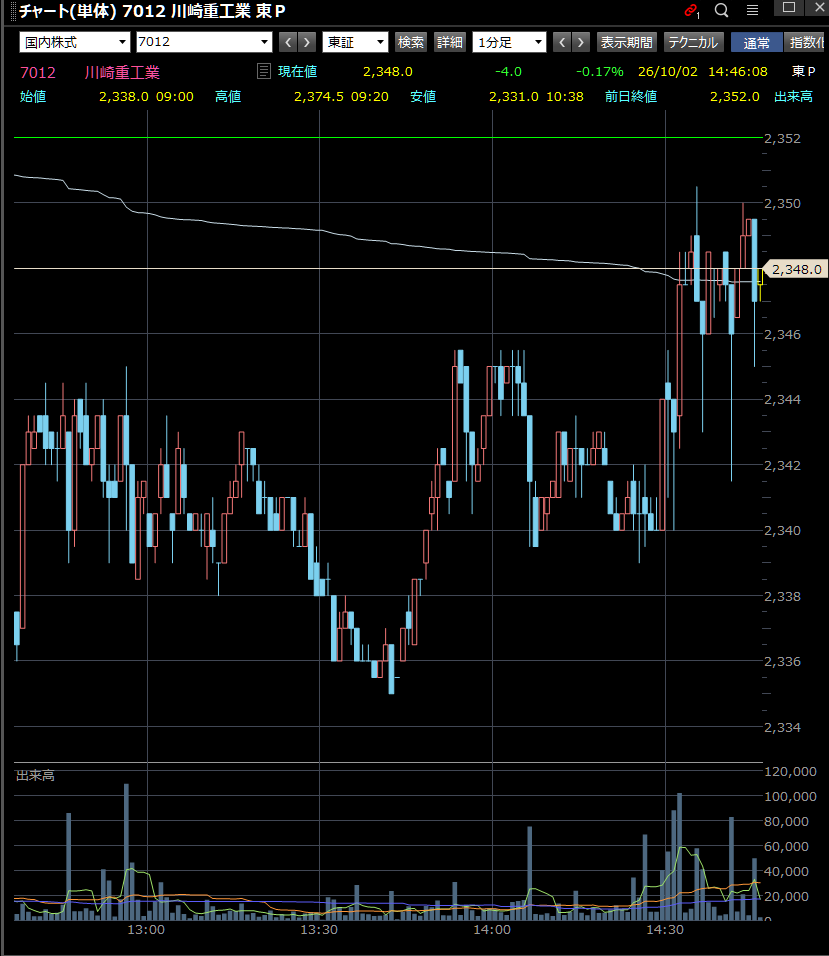Click the 2,348.0 current price marker
The width and height of the screenshot is (829, 956).
pyautogui.click(x=795, y=269)
